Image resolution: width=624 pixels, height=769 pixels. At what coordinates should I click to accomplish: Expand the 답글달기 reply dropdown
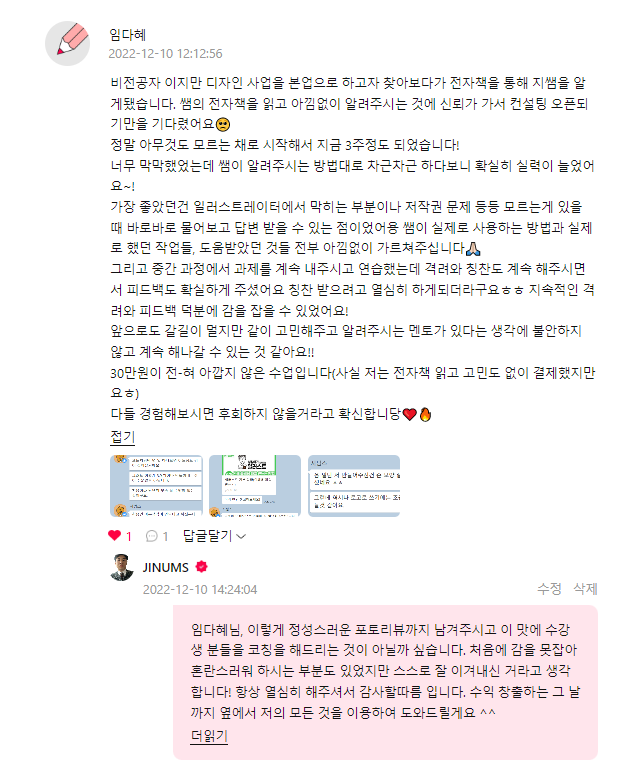tap(214, 536)
